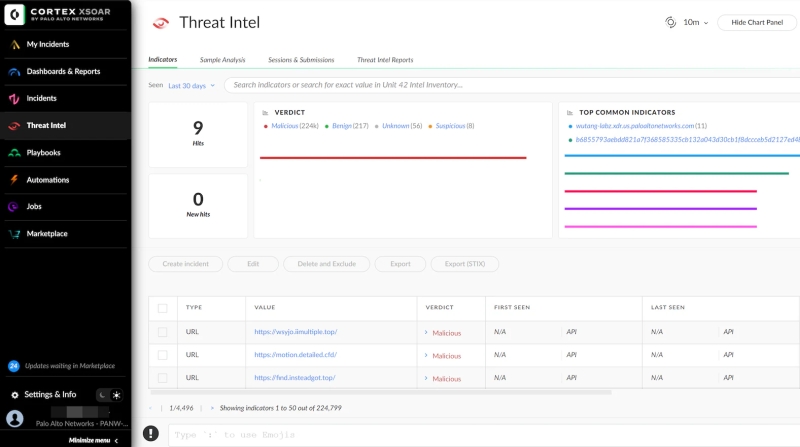The width and height of the screenshot is (800, 447).
Task: Click the Marketplace cart icon
Action: pos(14,234)
